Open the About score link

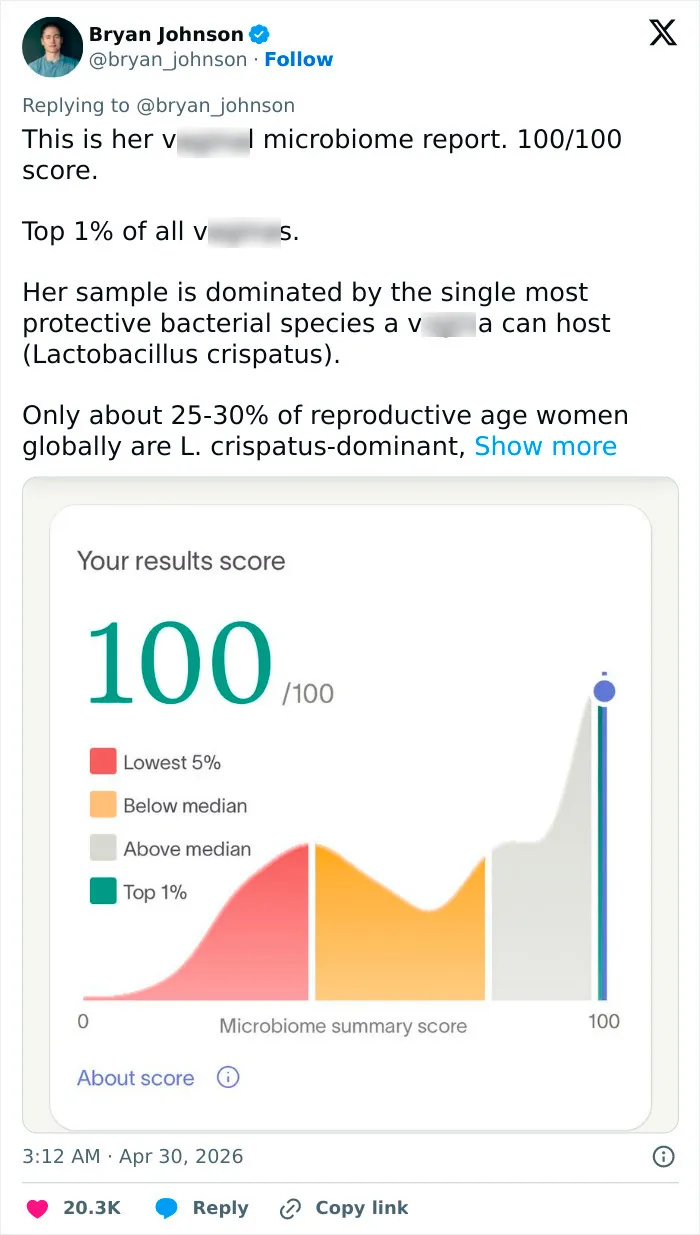click(x=136, y=1078)
